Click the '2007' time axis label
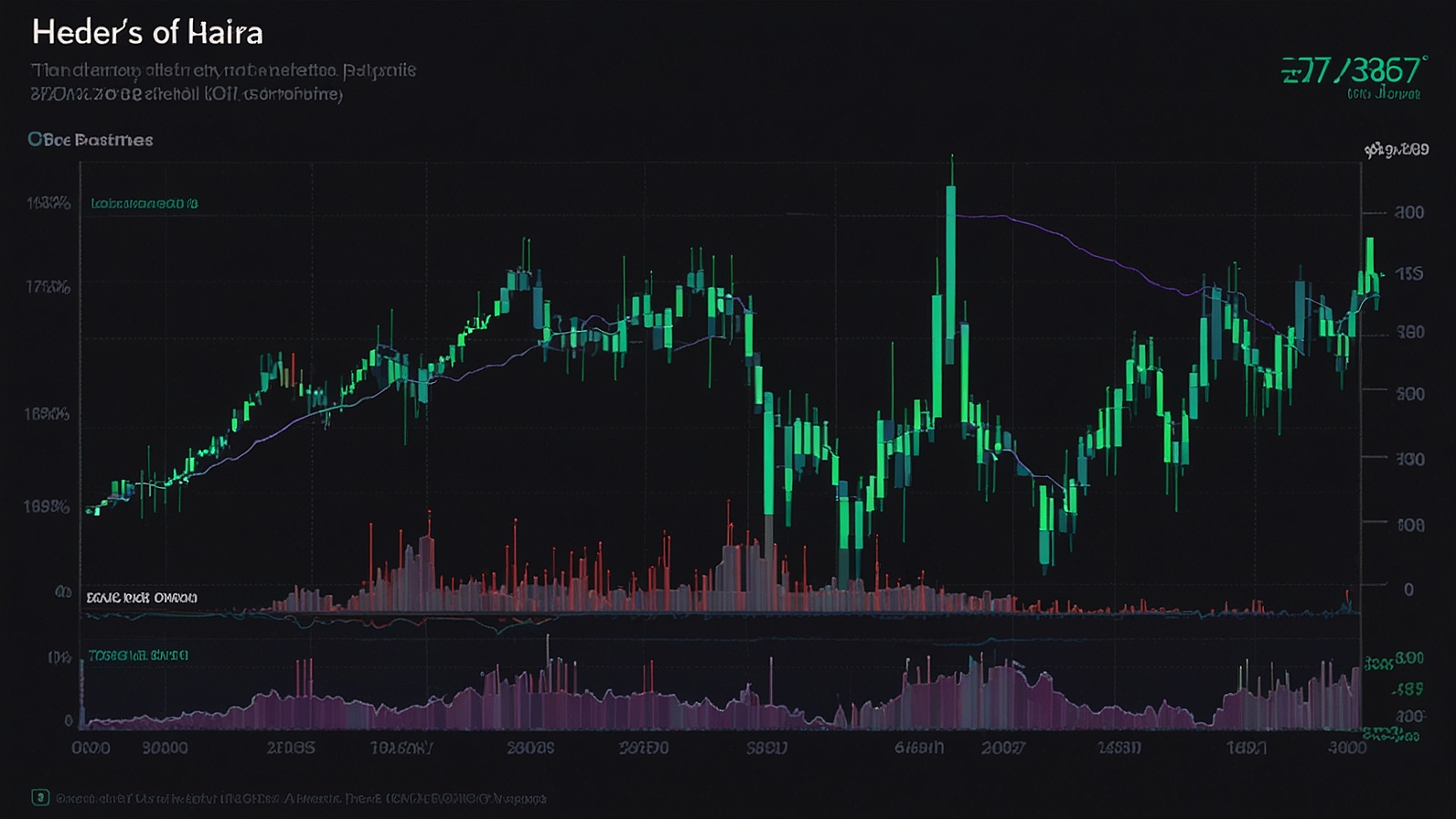Viewport: 1456px width, 819px height. (1002, 747)
